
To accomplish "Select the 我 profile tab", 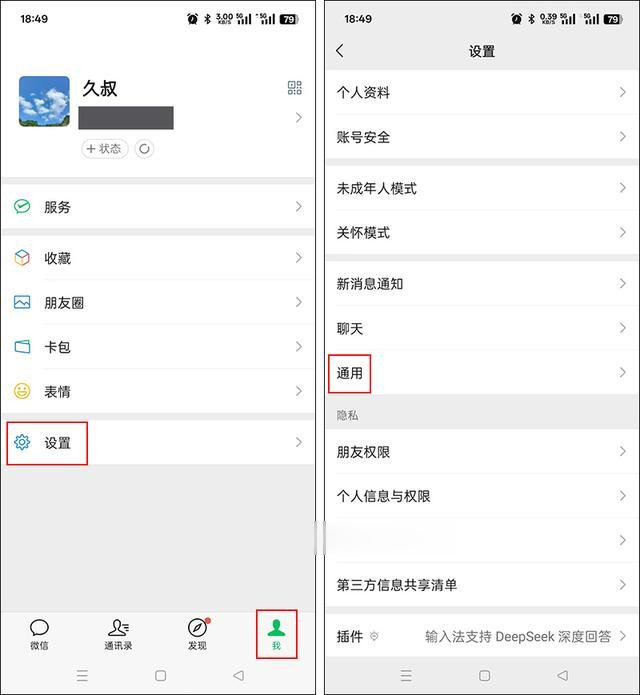I will click(276, 634).
